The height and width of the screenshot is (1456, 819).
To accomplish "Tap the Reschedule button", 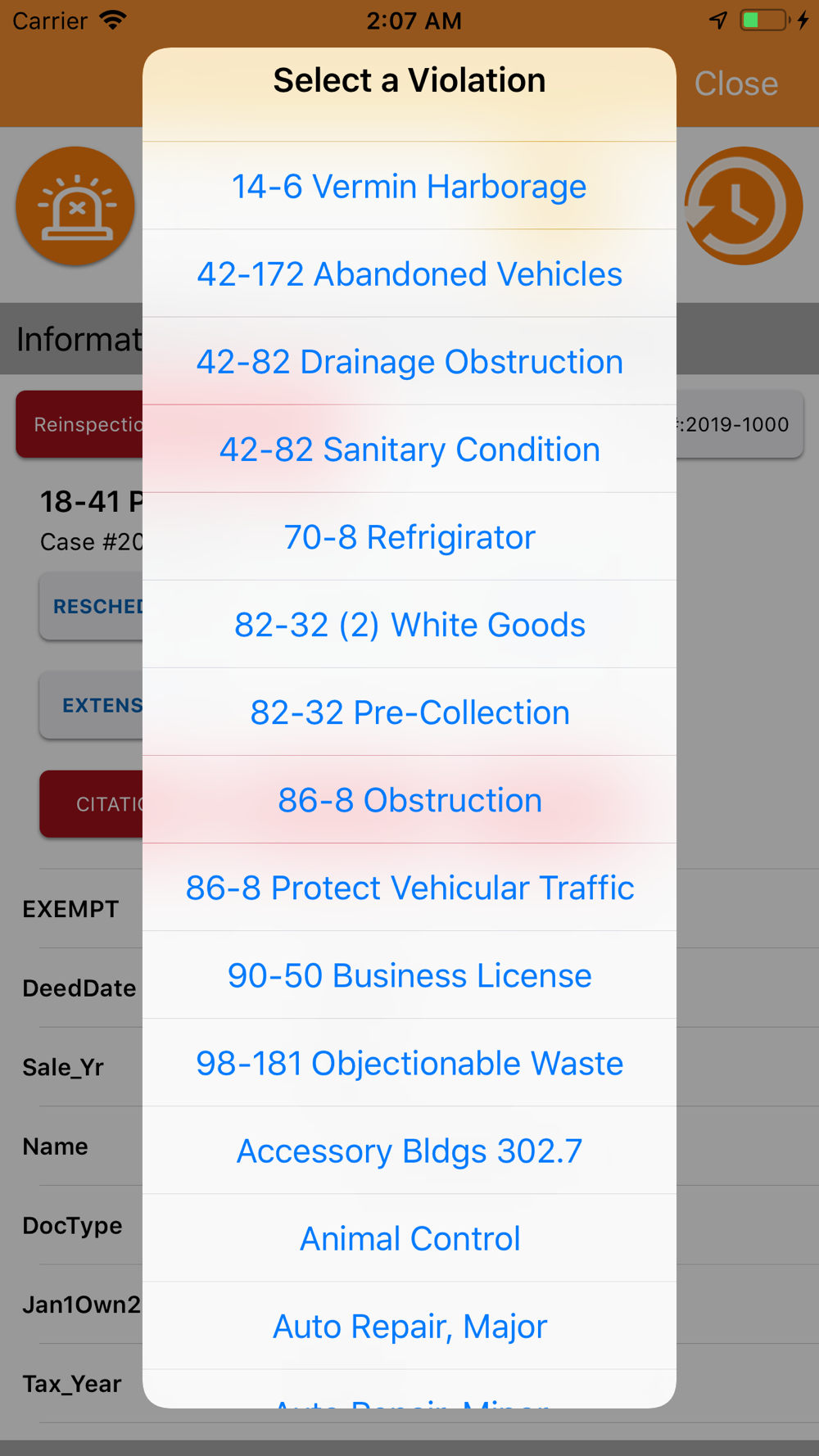I will pyautogui.click(x=93, y=607).
